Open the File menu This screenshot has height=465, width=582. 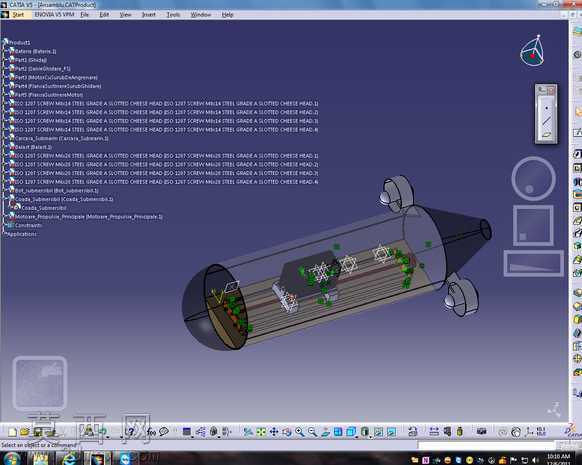(x=84, y=15)
